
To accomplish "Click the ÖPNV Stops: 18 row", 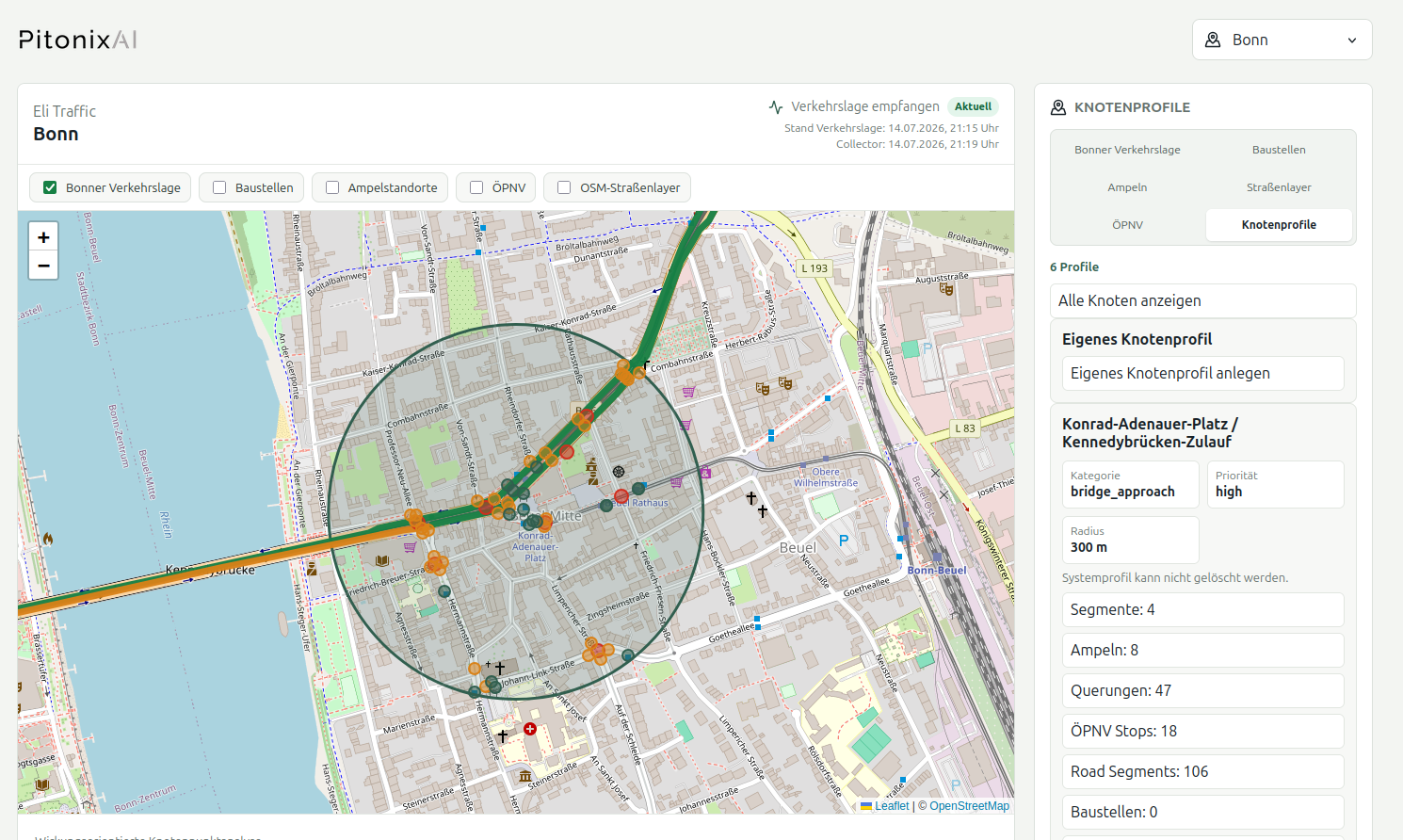I will 1203,732.
